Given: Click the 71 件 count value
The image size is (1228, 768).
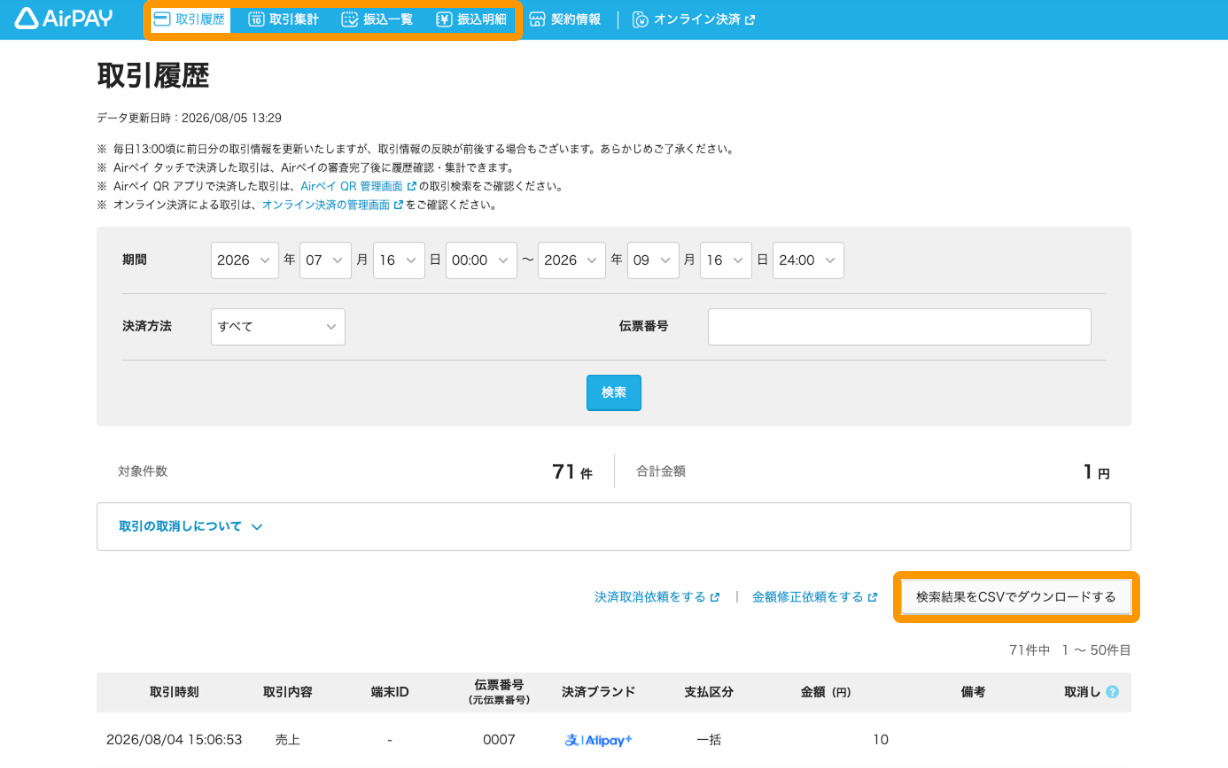Looking at the screenshot, I should pos(572,472).
